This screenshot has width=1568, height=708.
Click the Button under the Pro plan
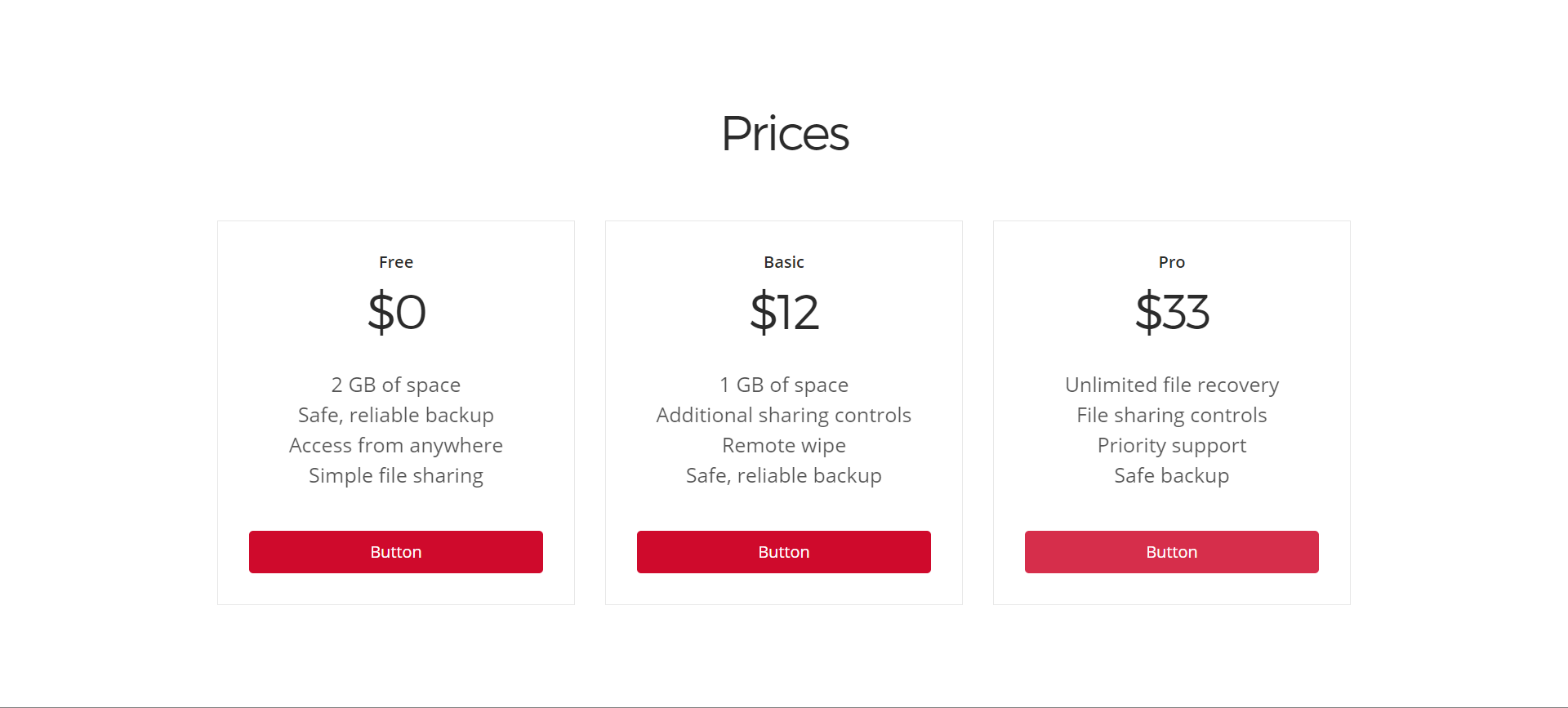(x=1172, y=552)
